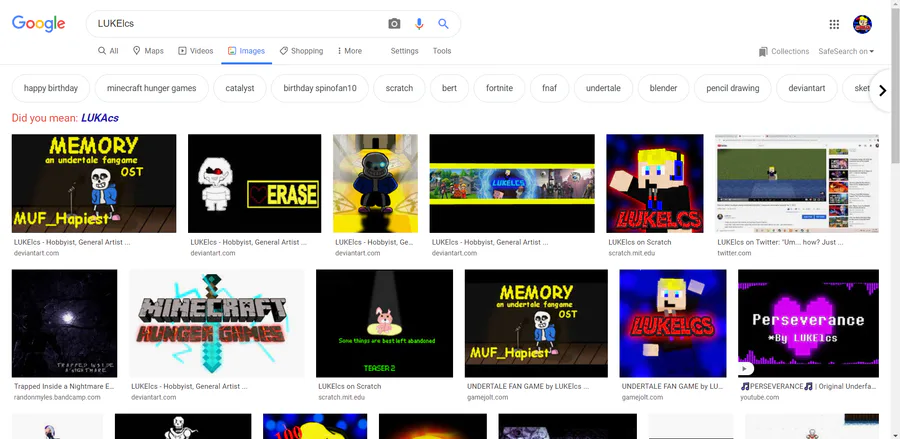Open search by image camera icon
The image size is (900, 439).
394,24
